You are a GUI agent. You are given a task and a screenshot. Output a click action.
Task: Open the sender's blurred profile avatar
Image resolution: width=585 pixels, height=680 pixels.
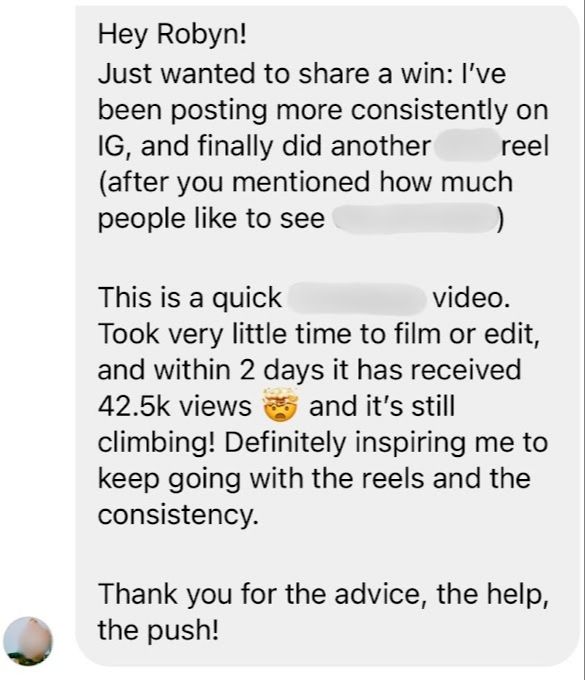tap(28, 641)
